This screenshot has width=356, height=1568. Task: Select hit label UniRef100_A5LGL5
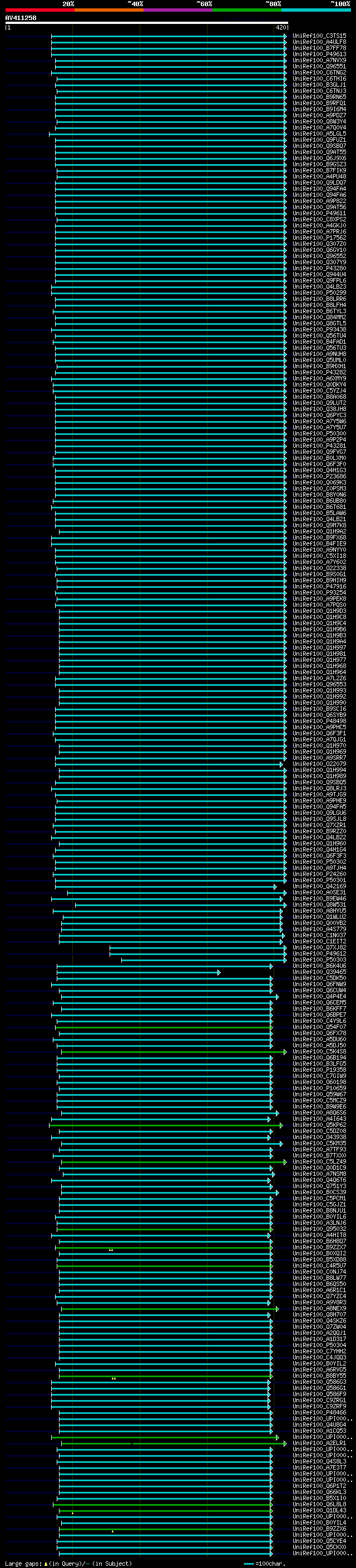tap(319, 134)
